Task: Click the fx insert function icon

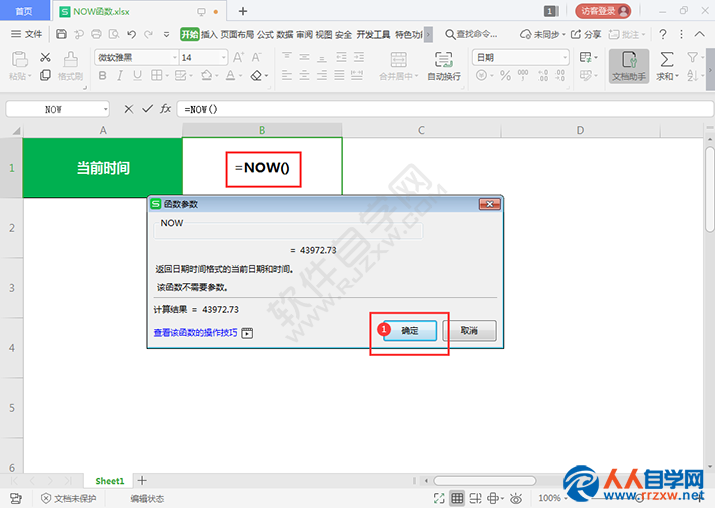Action: point(165,109)
